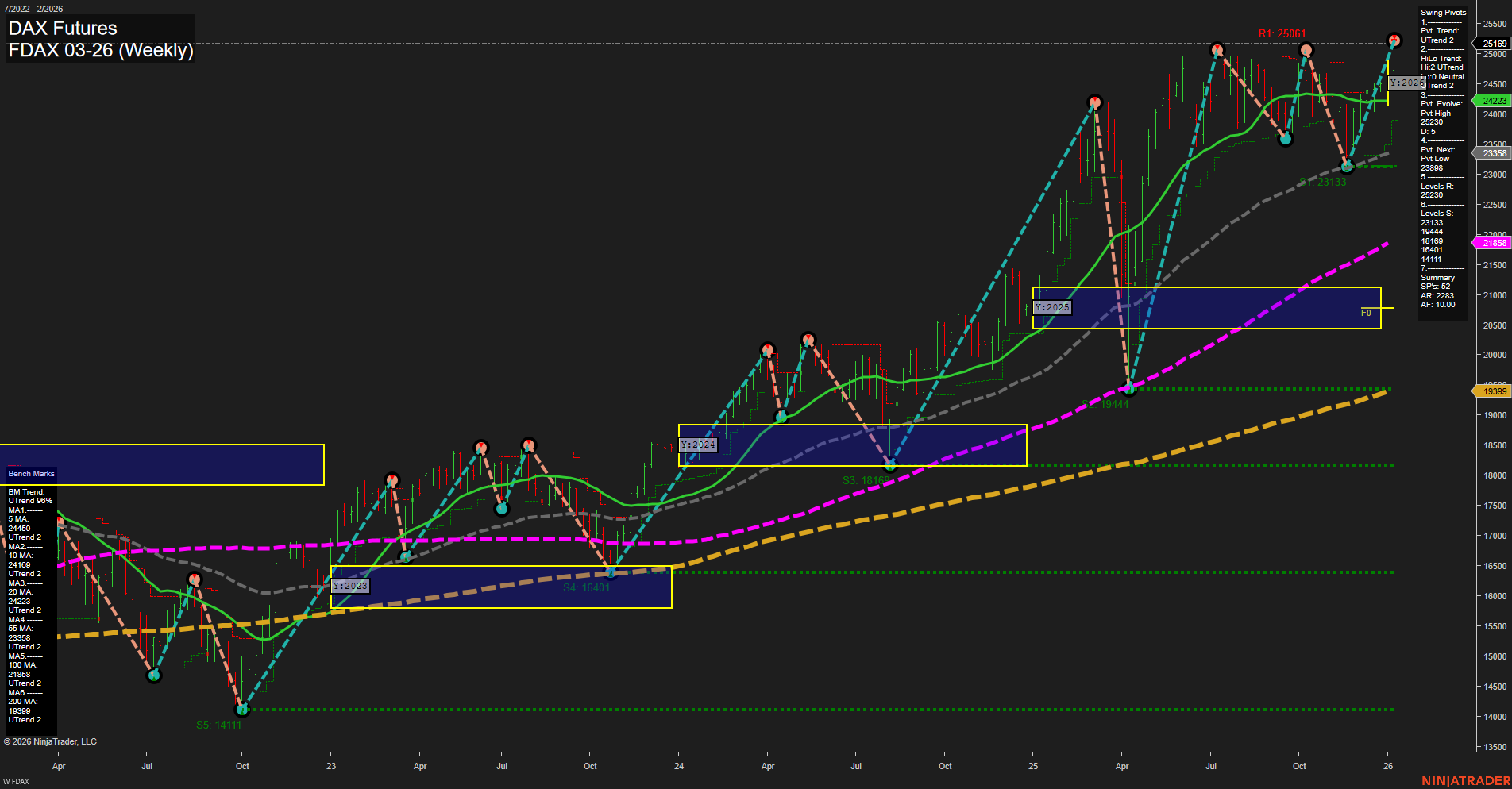This screenshot has width=1512, height=789.
Task: Toggle the Bench Marks panel visibility
Action: click(30, 473)
